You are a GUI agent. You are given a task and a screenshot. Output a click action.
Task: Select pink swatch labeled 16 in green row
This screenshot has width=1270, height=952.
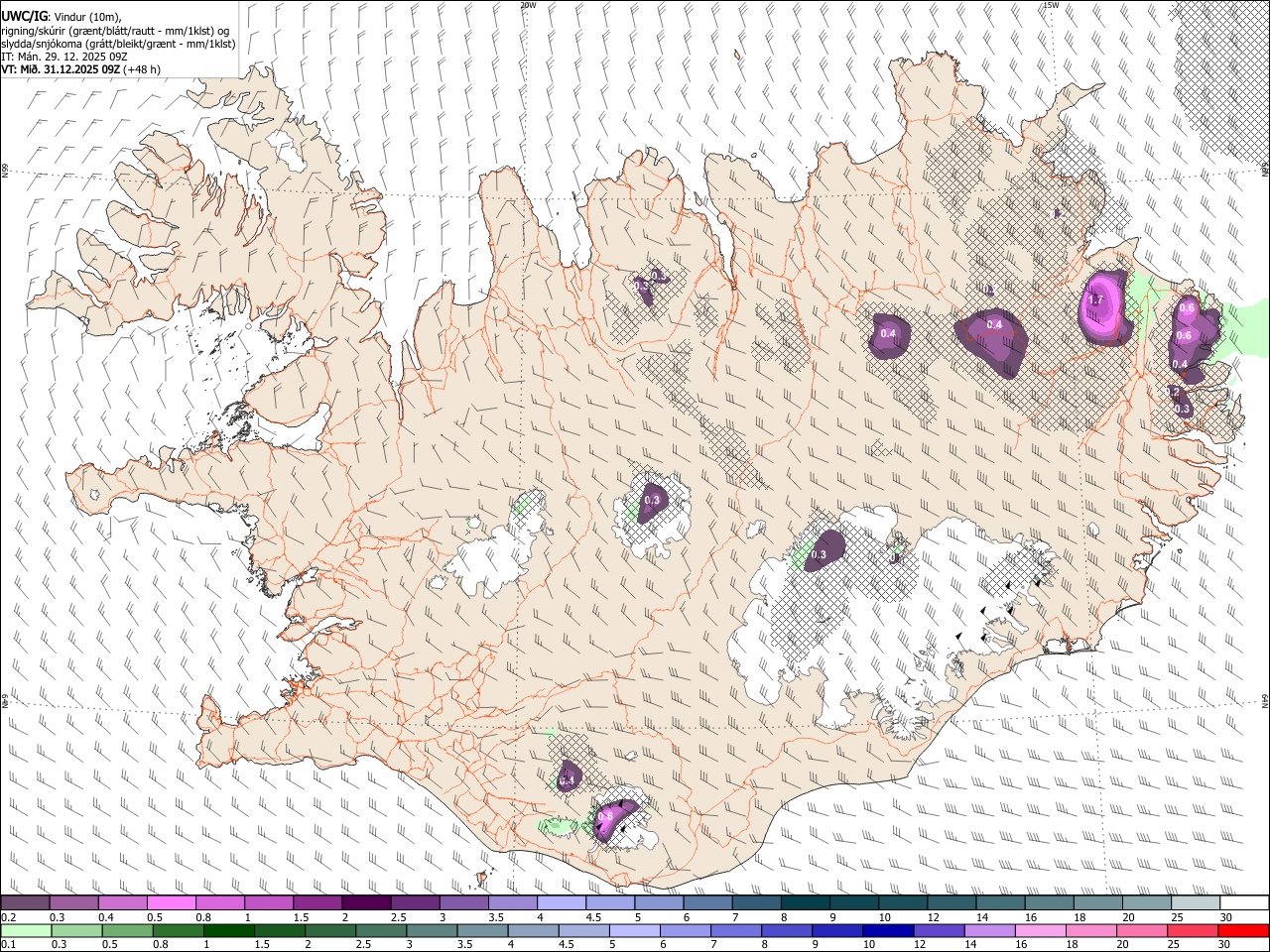coord(1041,930)
